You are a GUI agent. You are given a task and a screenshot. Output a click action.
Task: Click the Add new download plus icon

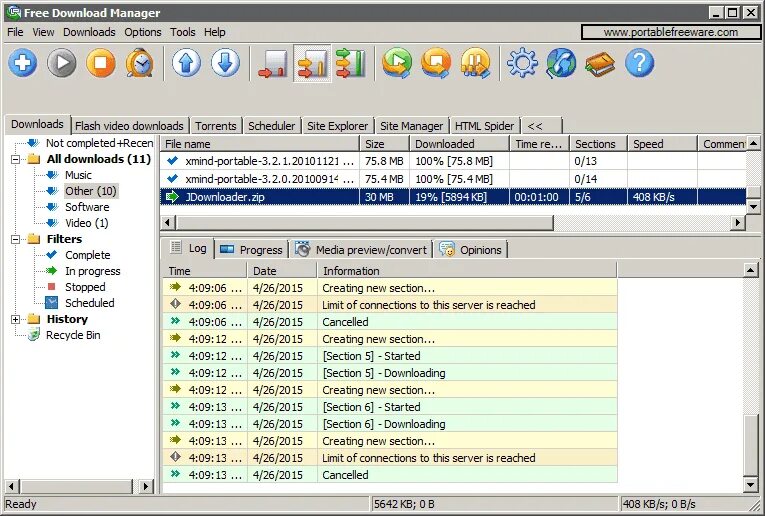click(22, 63)
